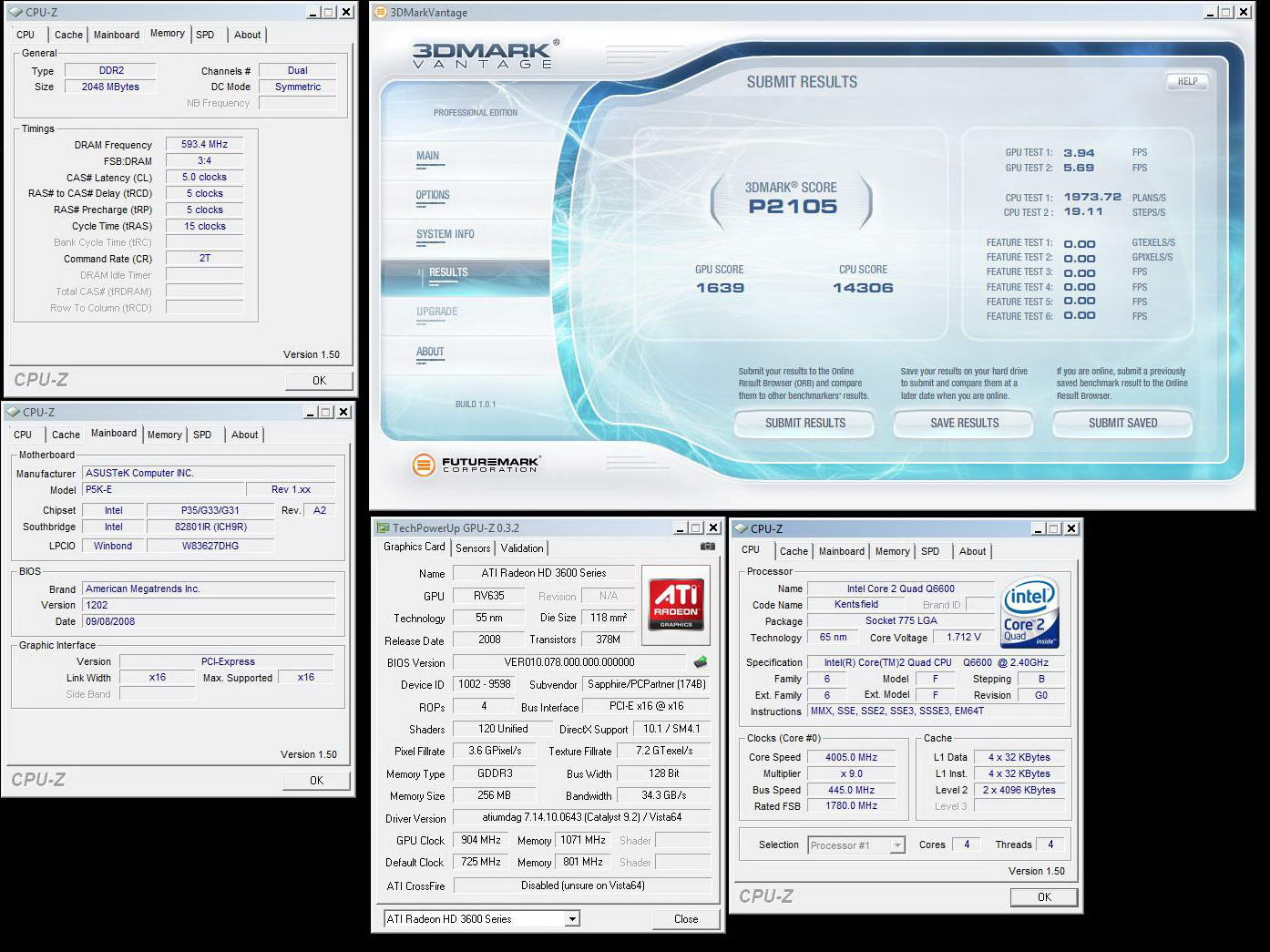Click the Save Results button

click(x=964, y=423)
